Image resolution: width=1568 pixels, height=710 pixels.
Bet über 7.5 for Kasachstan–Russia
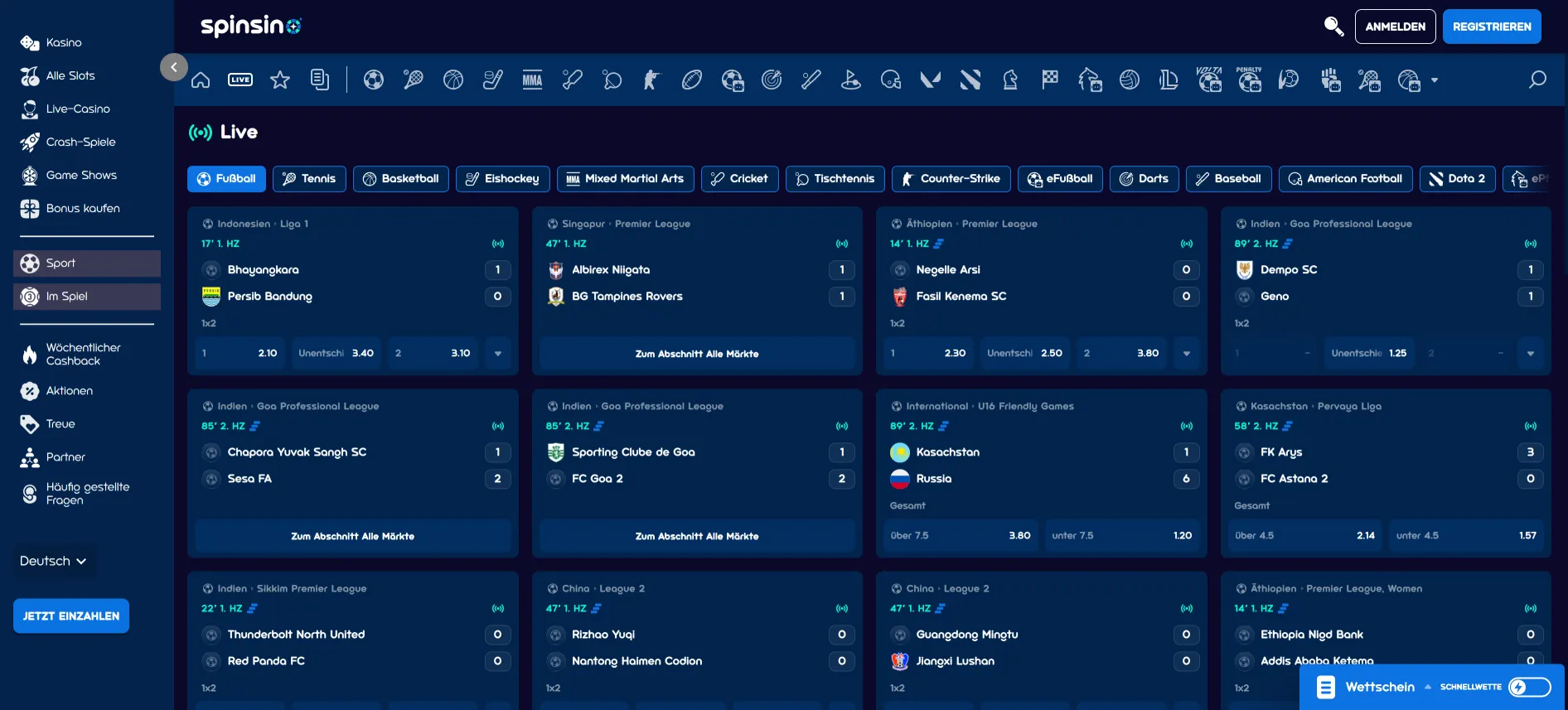pos(961,535)
